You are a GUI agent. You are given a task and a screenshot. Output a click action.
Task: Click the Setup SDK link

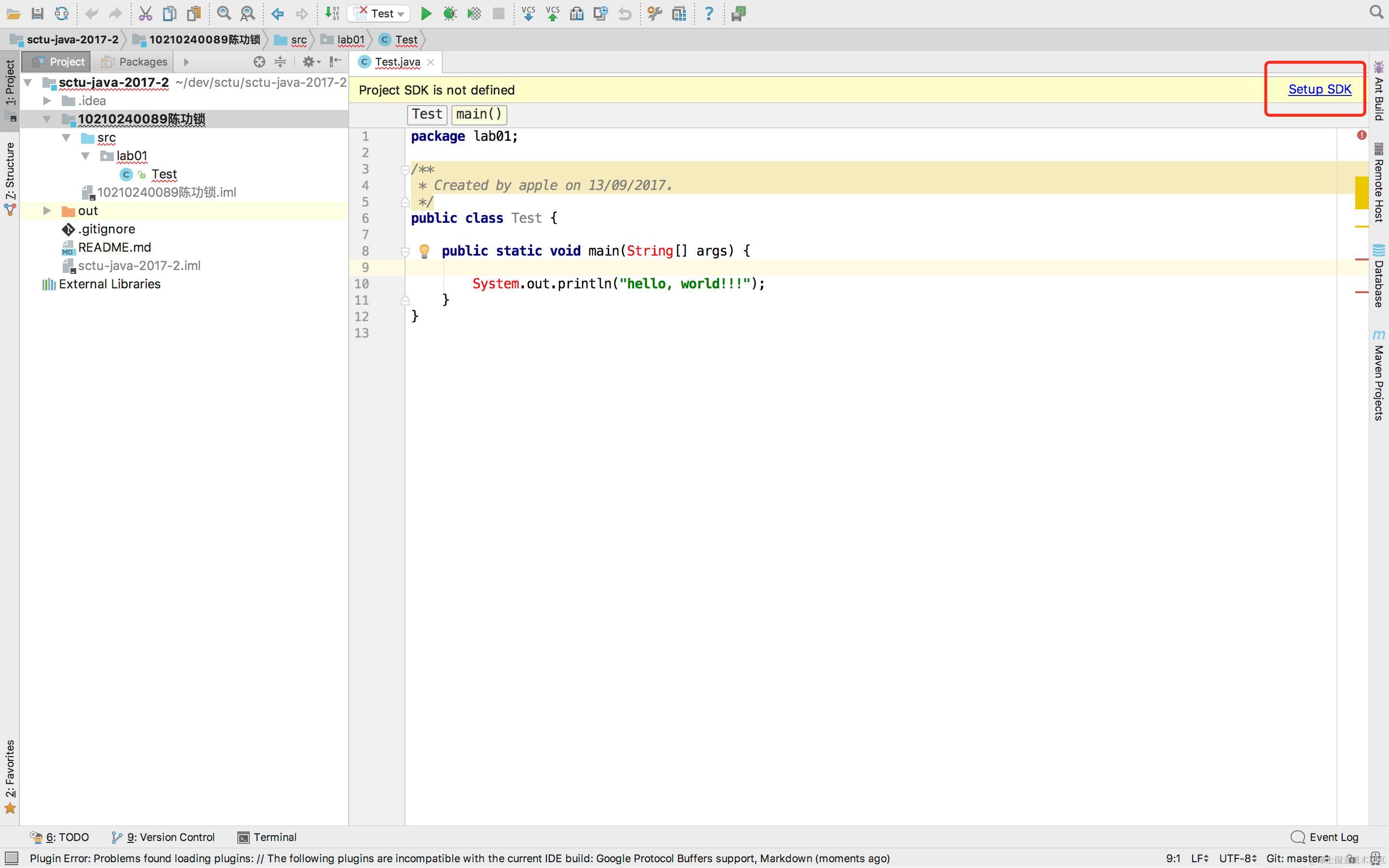1319,90
